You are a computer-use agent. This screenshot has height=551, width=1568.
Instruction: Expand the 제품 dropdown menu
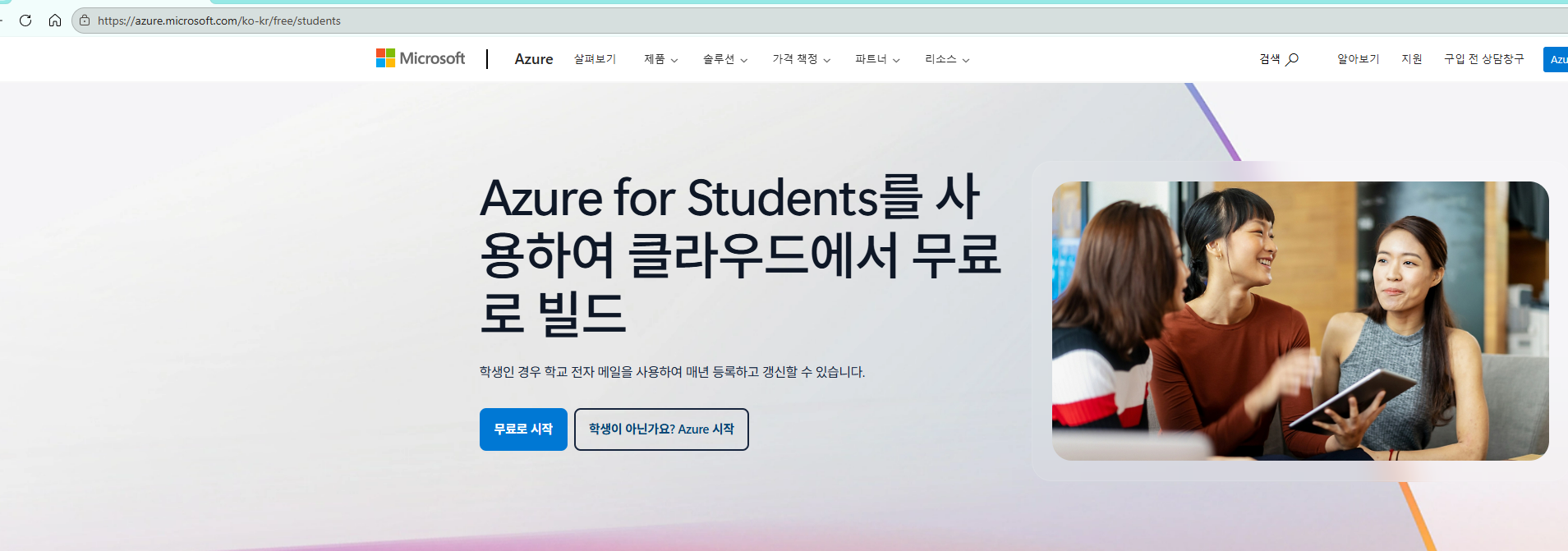click(661, 59)
